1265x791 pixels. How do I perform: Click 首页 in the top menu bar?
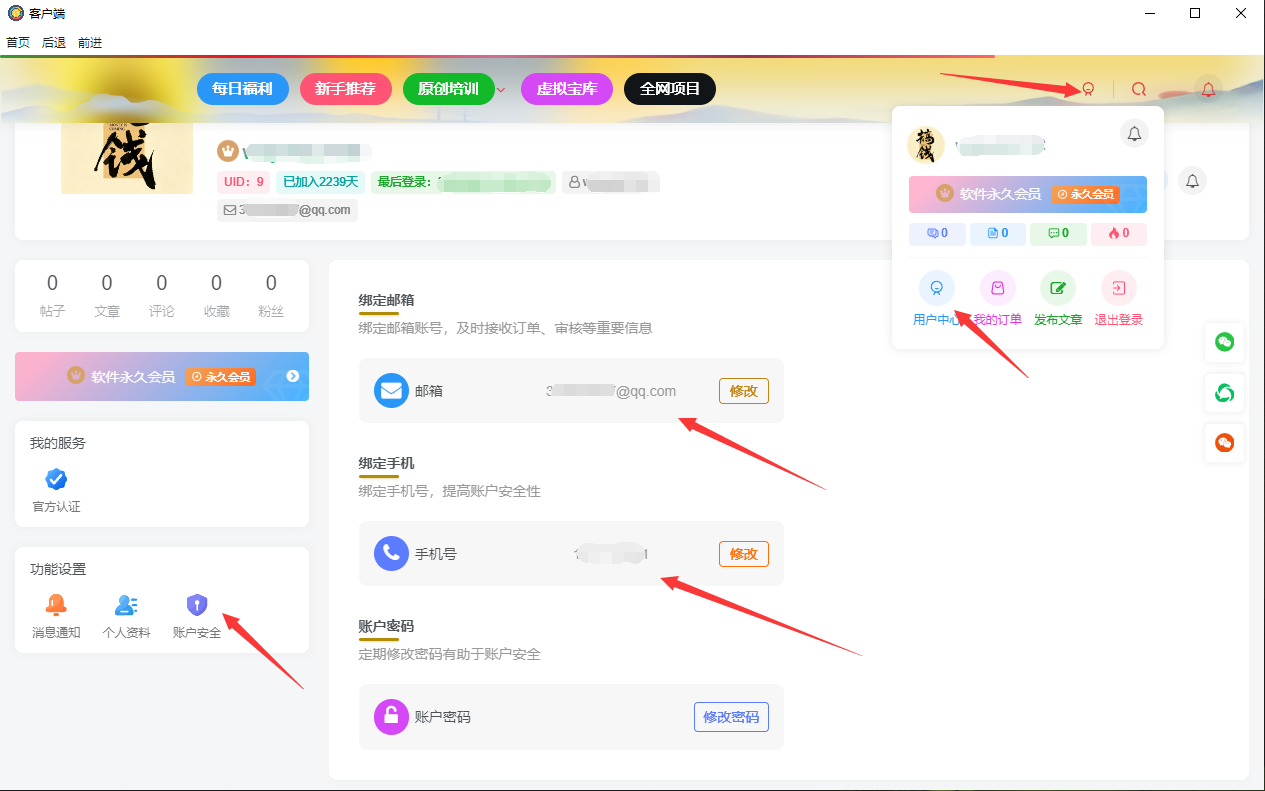coord(18,43)
